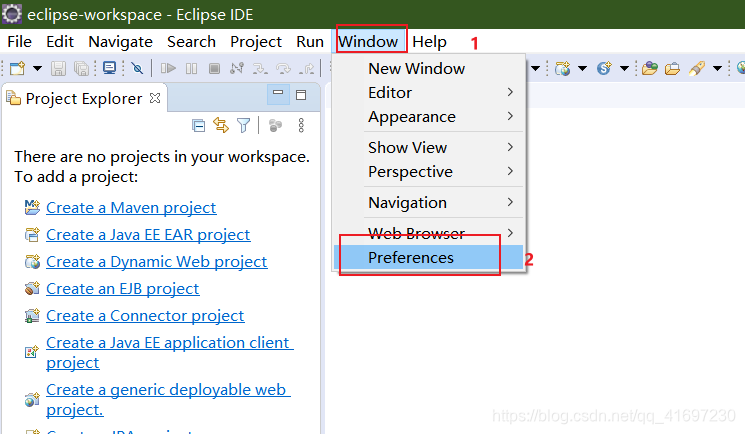Maximize the Project Explorer view
The height and width of the screenshot is (434, 745).
(301, 95)
